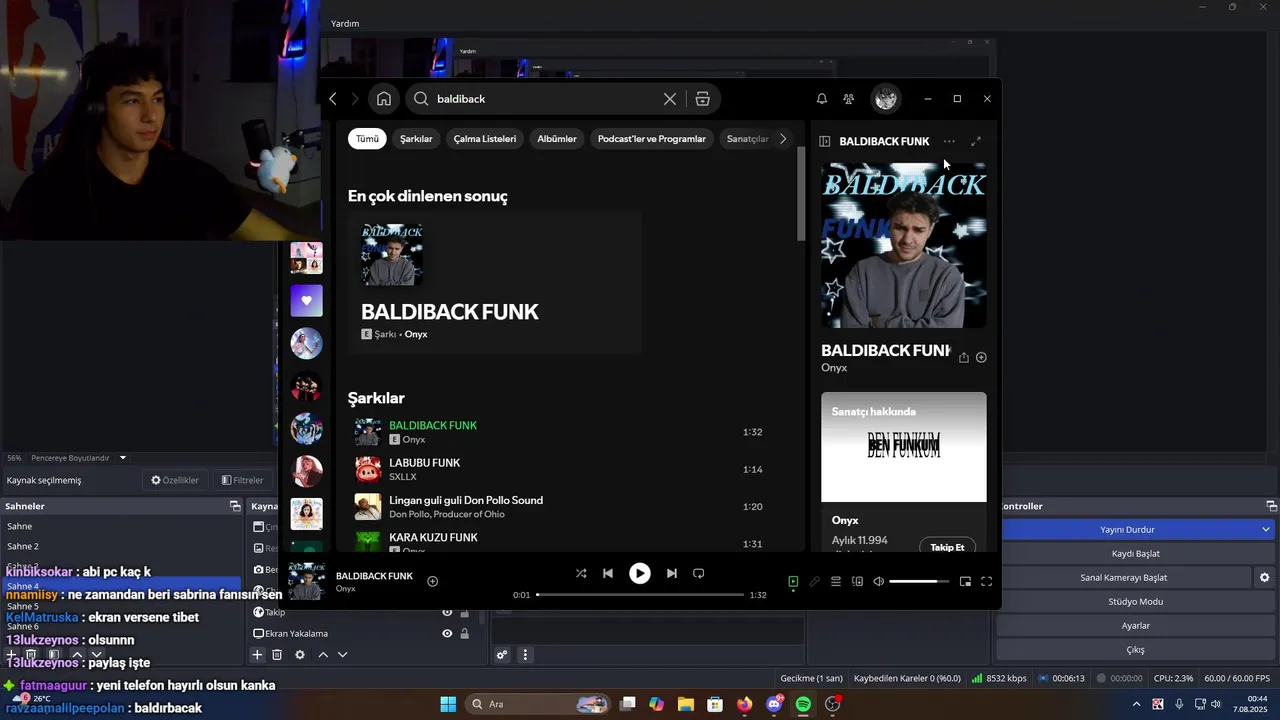This screenshot has height=720, width=1280.
Task: Seek in the Spotify track progress bar
Action: click(640, 595)
